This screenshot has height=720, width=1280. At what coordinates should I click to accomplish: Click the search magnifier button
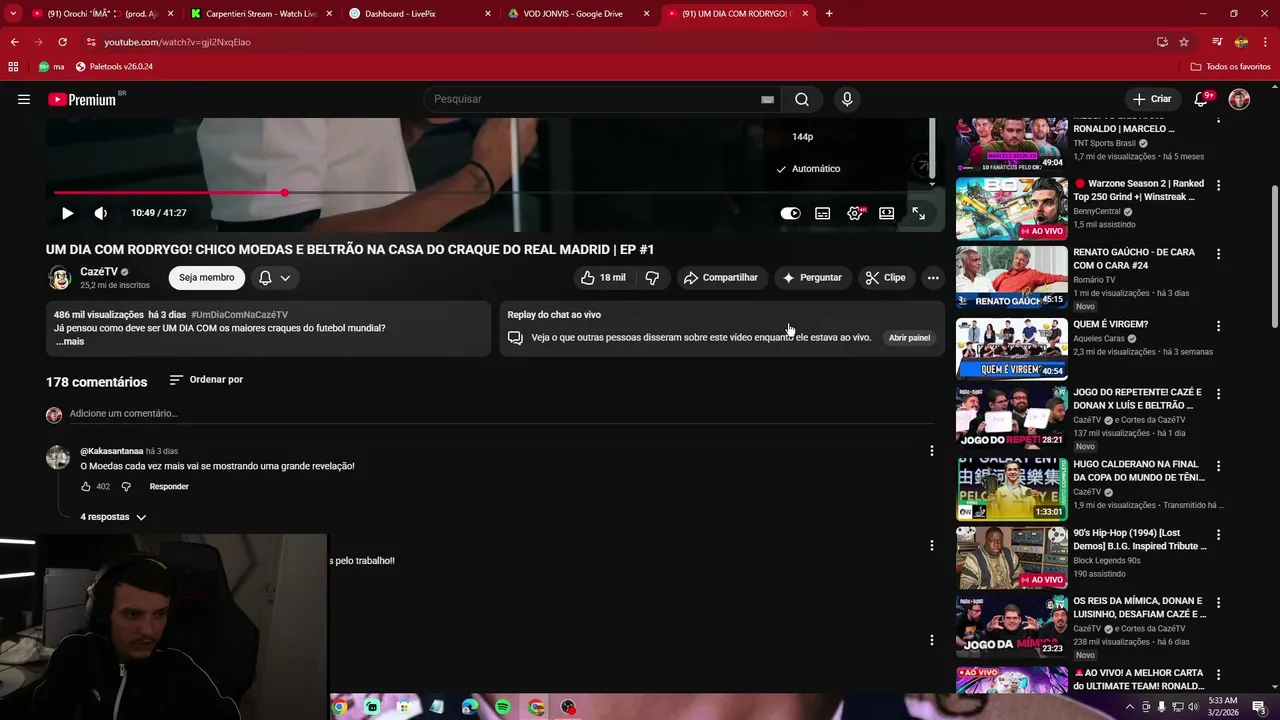(x=802, y=99)
